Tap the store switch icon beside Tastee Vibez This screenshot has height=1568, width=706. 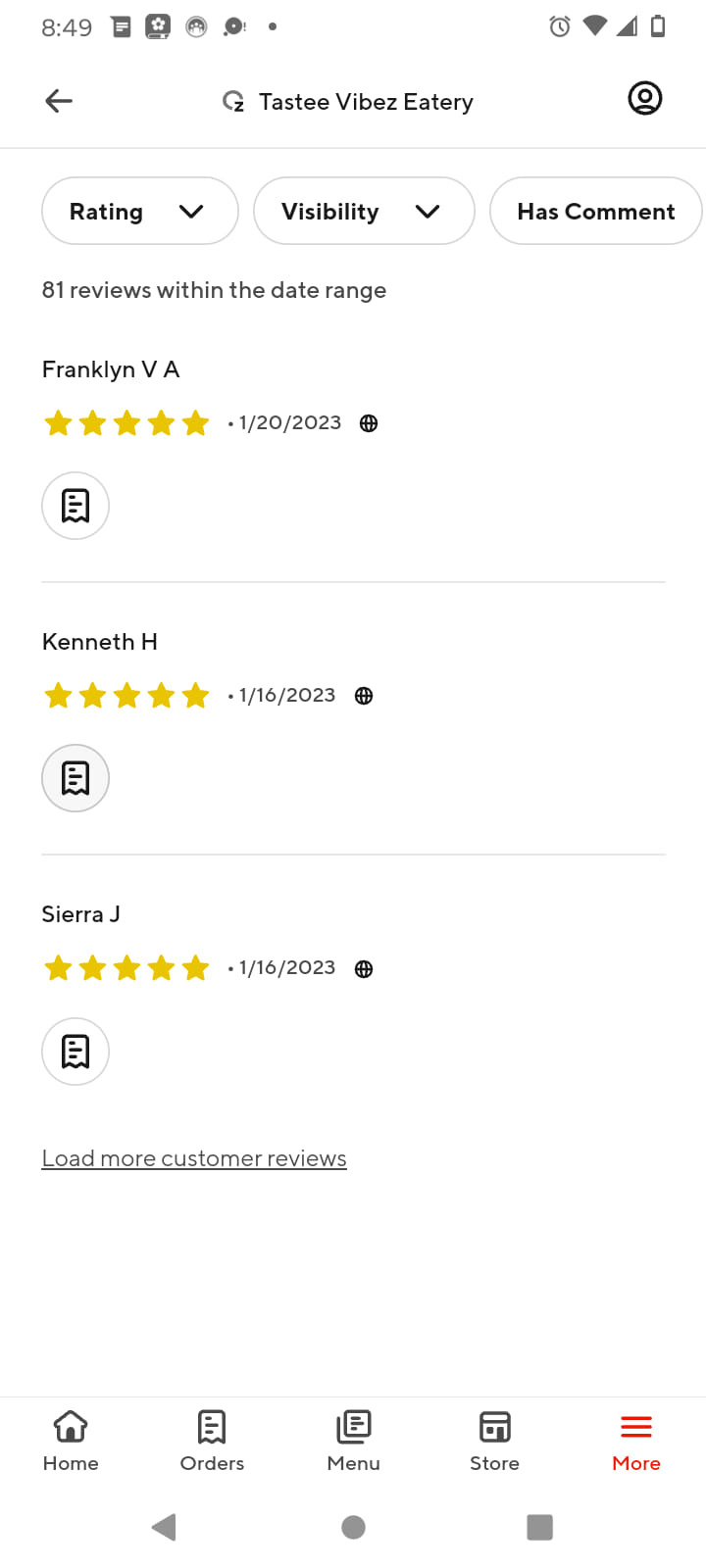(233, 102)
